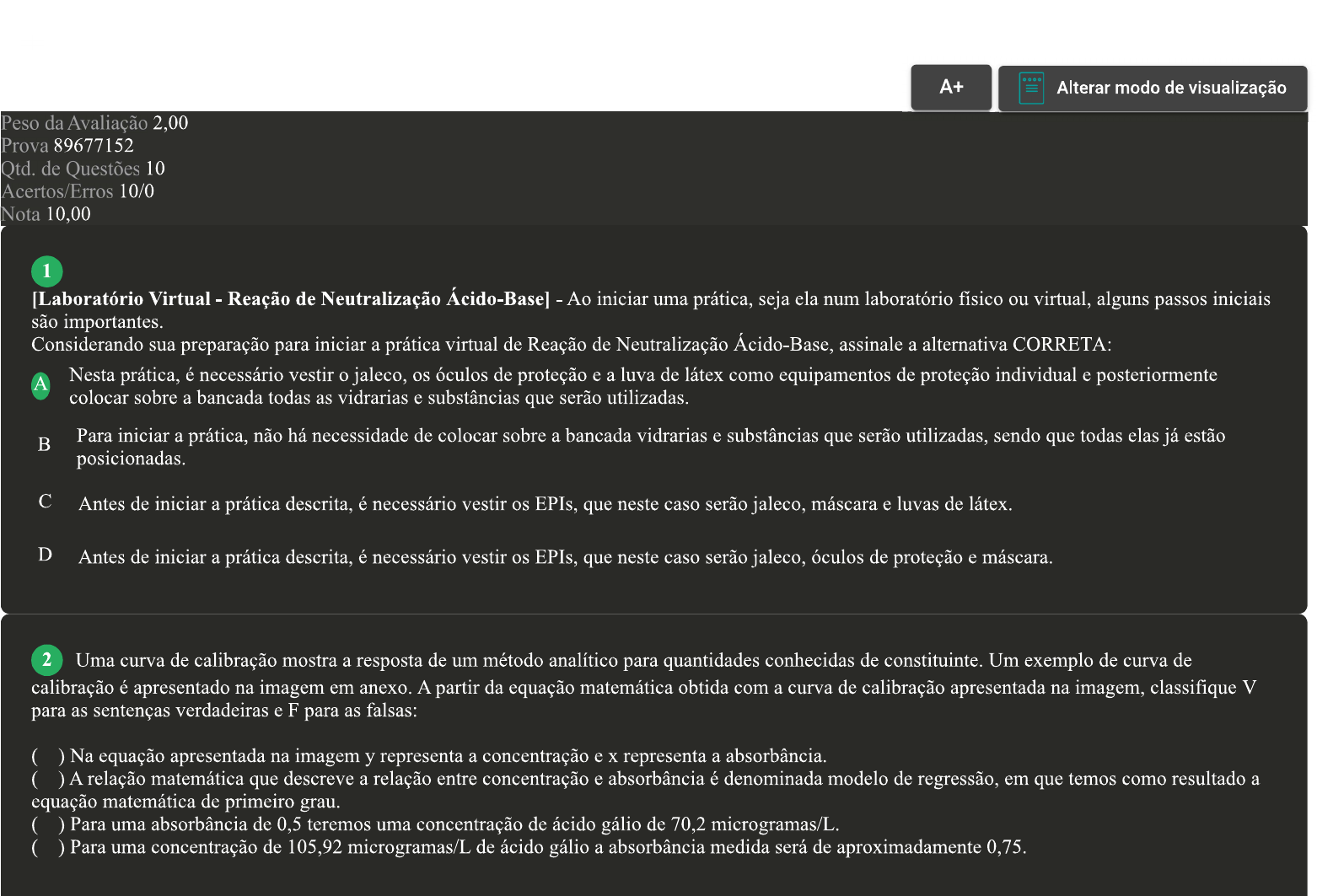Image resolution: width=1317 pixels, height=896 pixels.
Task: Click bold 'Laboratório Virtual' question heading
Action: click(290, 299)
